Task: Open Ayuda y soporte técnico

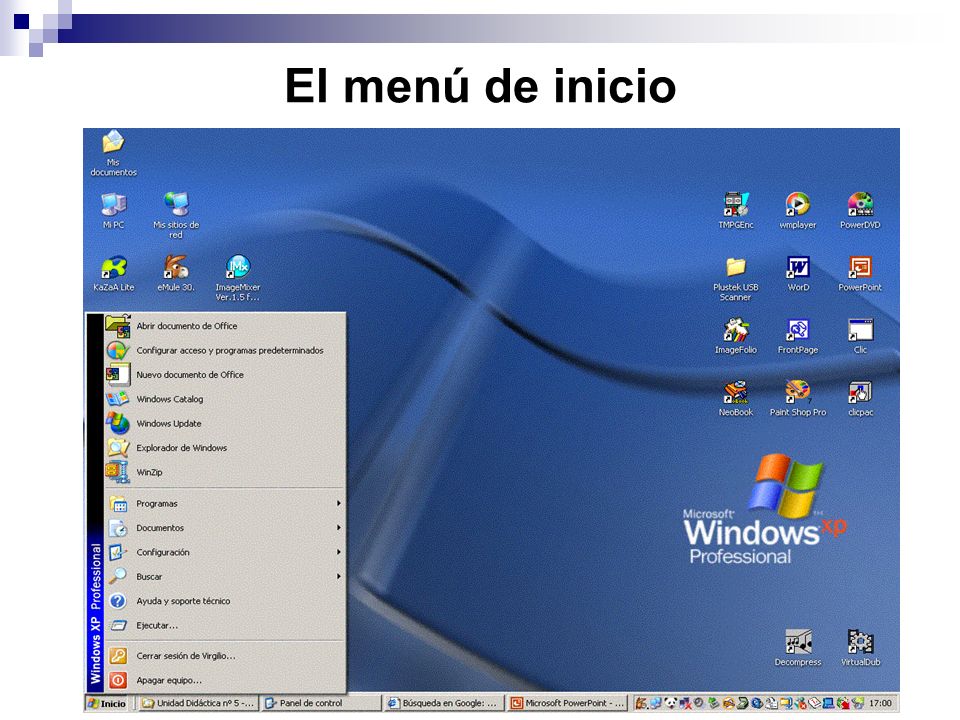Action: tap(225, 601)
